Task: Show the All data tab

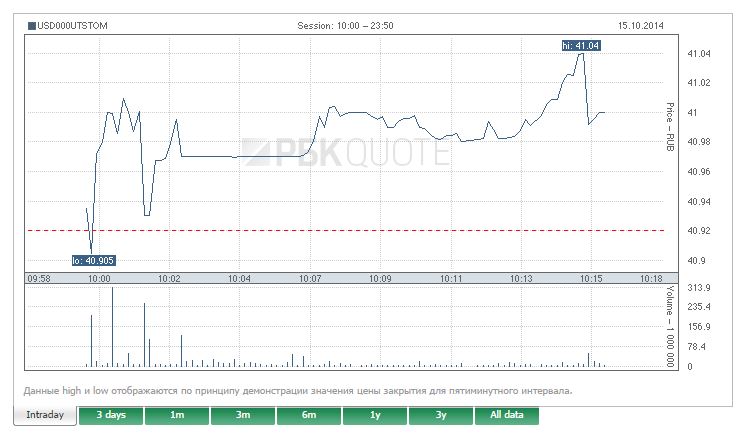Action: pos(507,415)
